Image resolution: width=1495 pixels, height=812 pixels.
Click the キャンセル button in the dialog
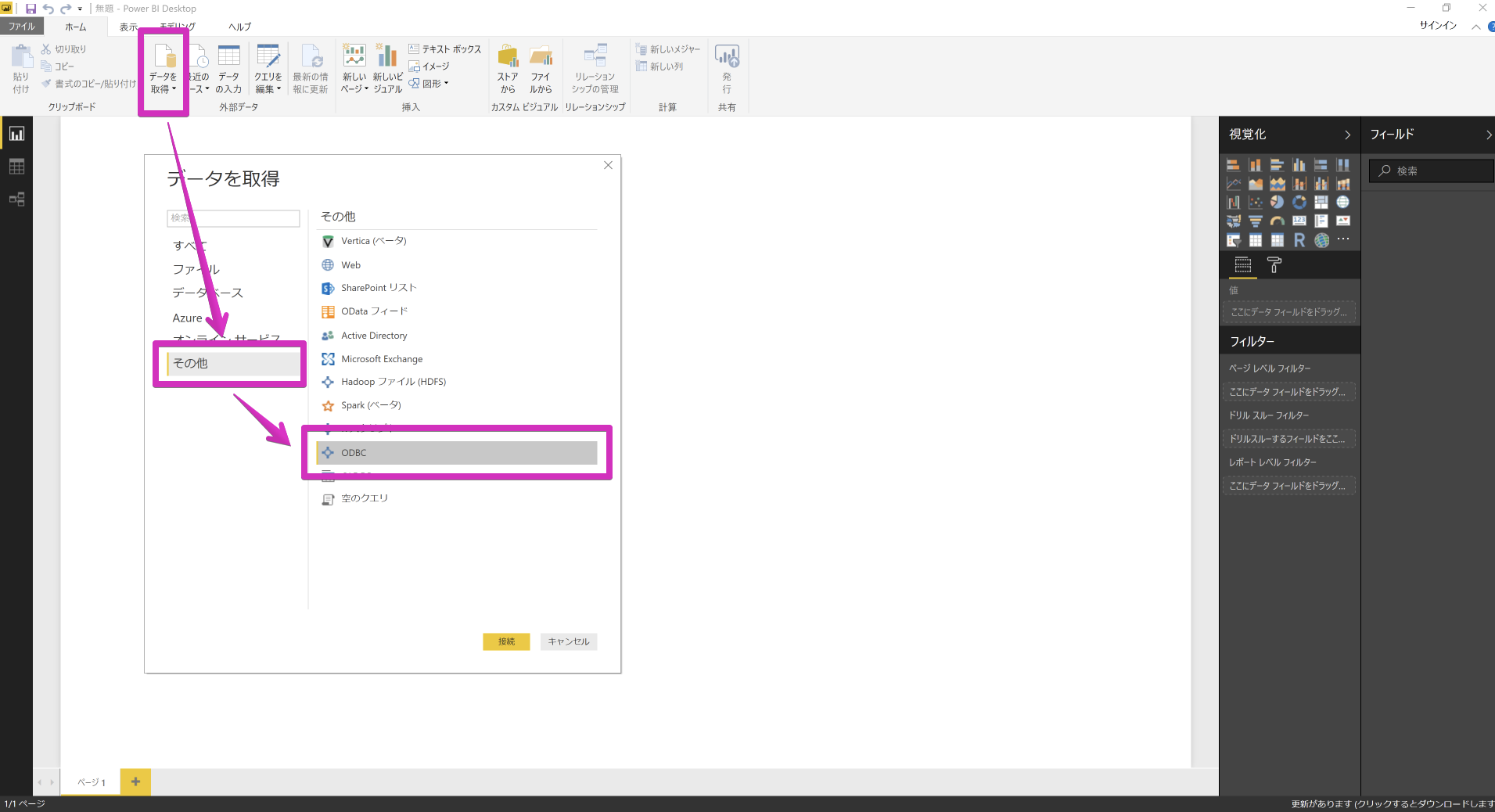[x=568, y=641]
